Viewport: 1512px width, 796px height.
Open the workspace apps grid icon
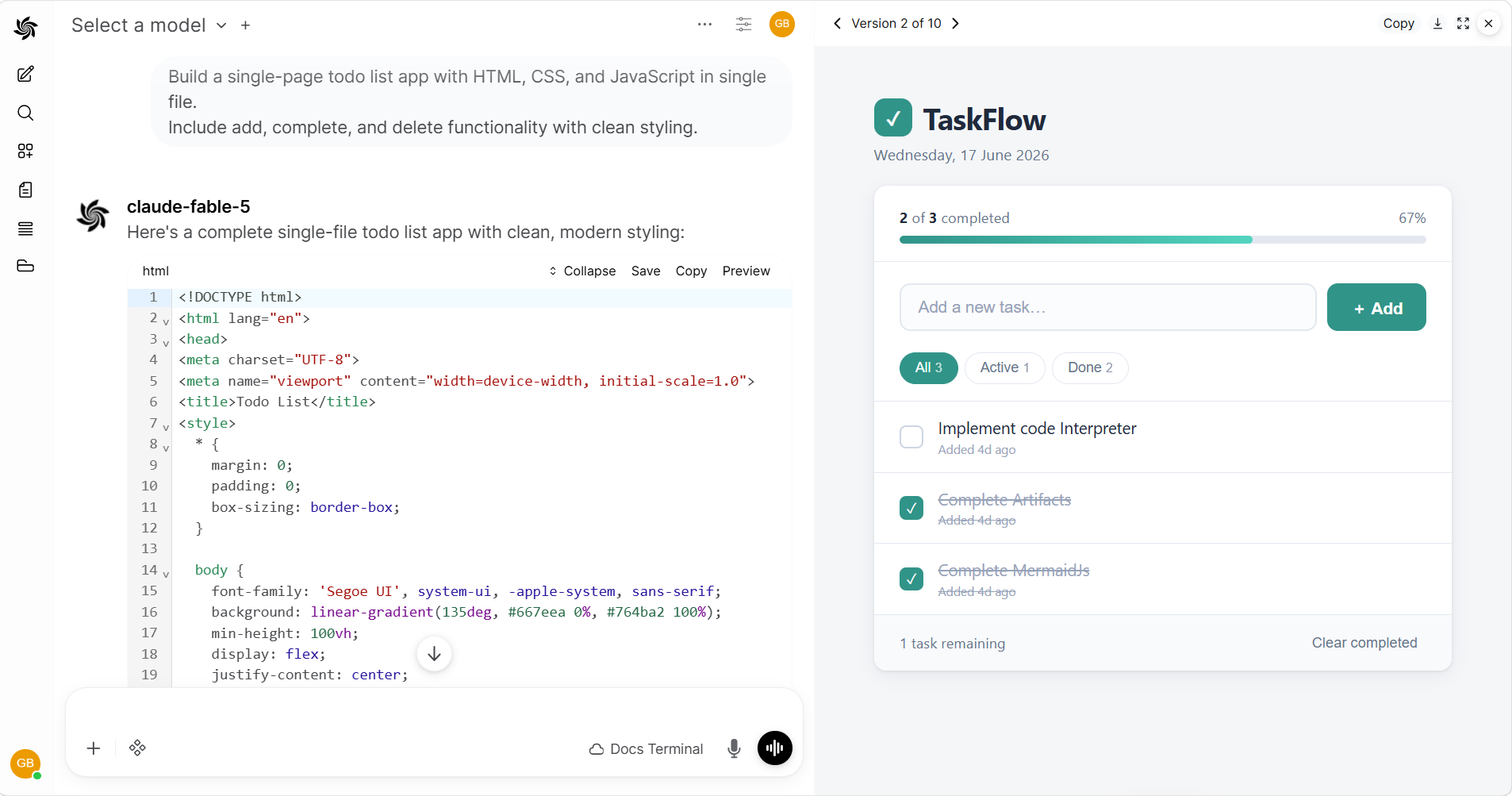tap(25, 151)
